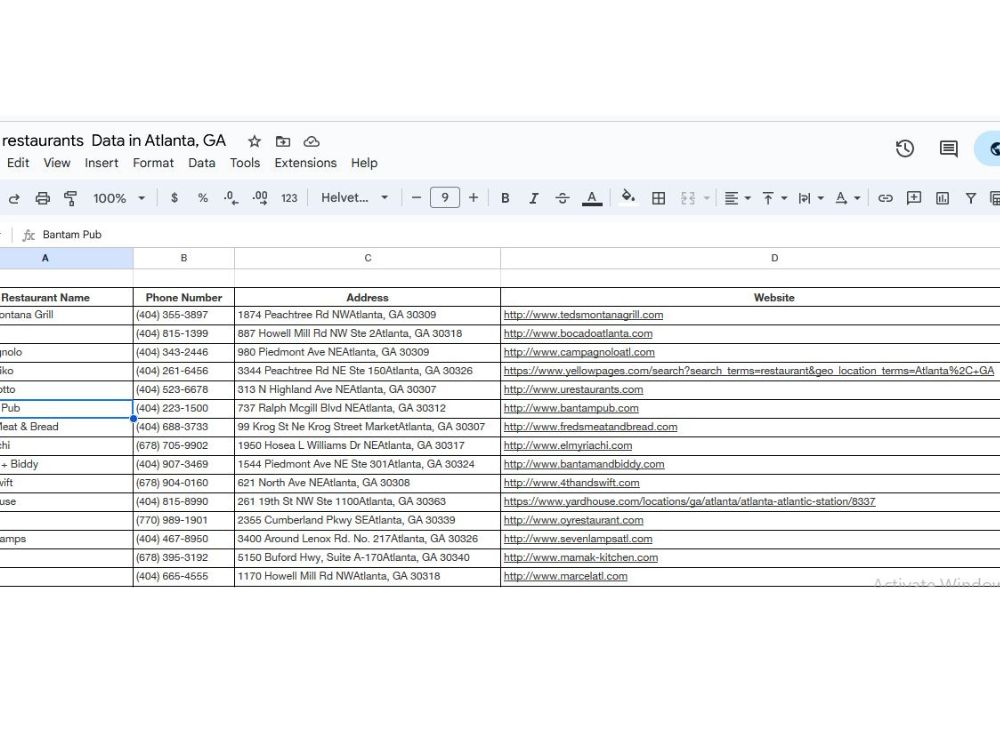
Task: Click the spreadsheet title text
Action: click(114, 140)
